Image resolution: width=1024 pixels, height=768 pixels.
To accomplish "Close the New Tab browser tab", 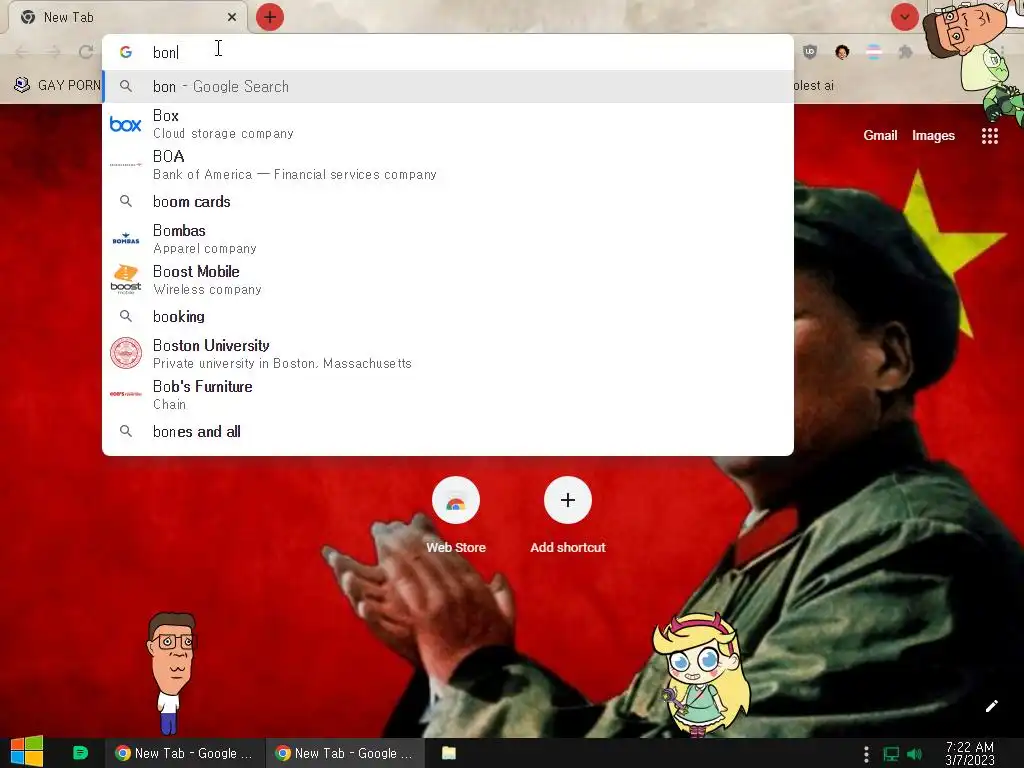I will coord(232,17).
